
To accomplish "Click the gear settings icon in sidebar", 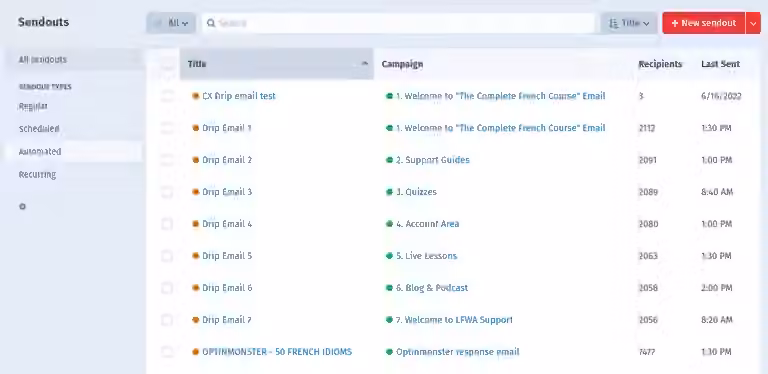I will coord(22,207).
